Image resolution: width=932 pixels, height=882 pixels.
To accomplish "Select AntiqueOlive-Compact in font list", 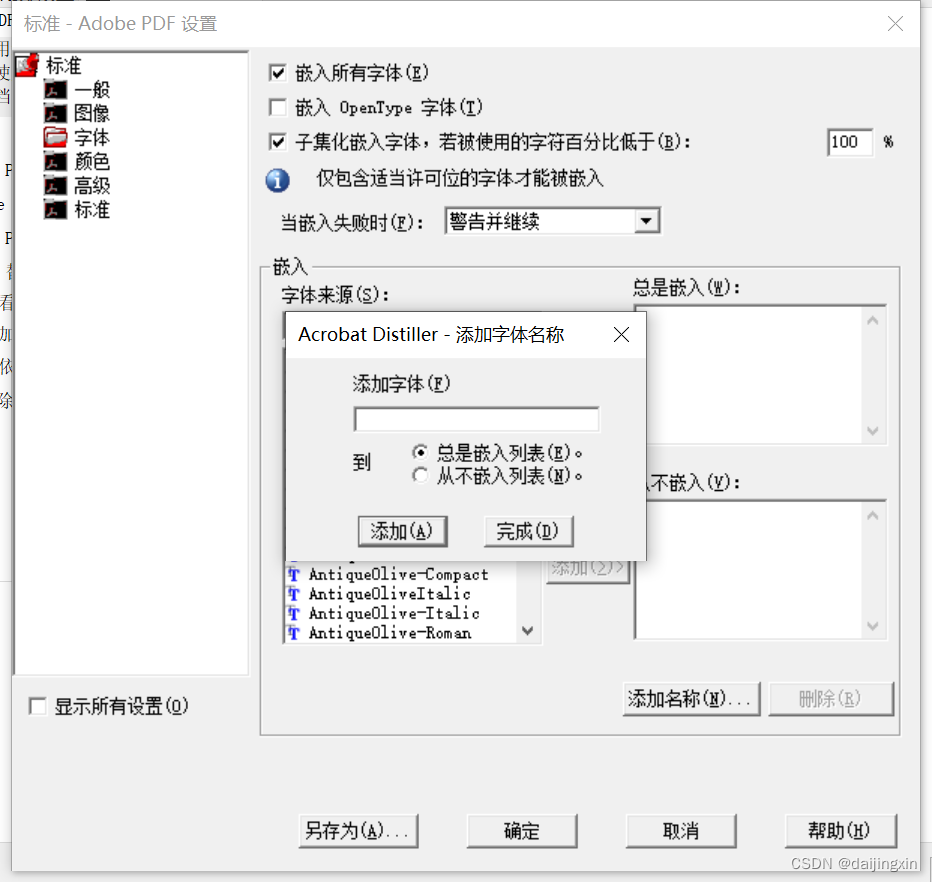I will 398,575.
